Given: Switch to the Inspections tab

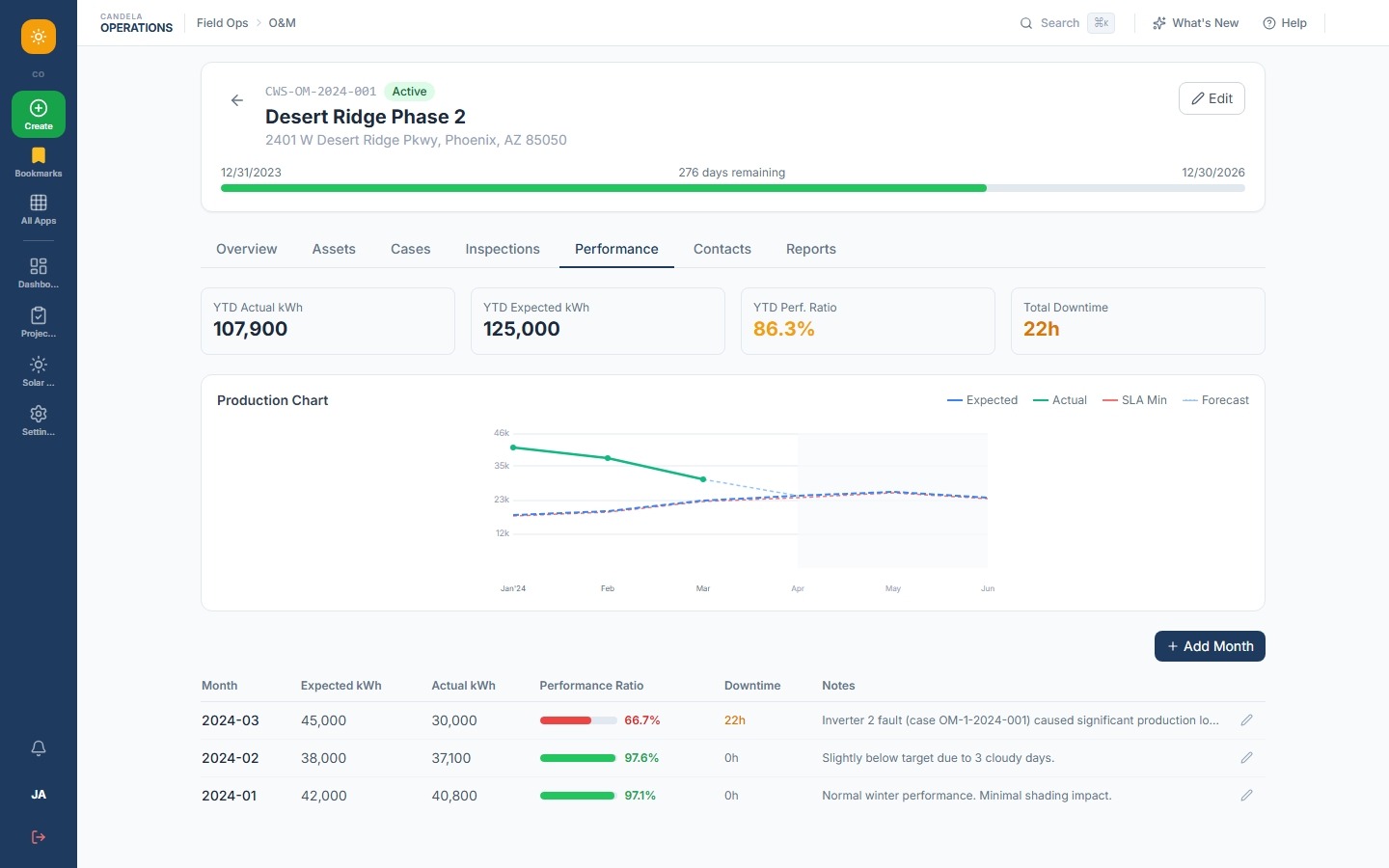Looking at the screenshot, I should 503,249.
